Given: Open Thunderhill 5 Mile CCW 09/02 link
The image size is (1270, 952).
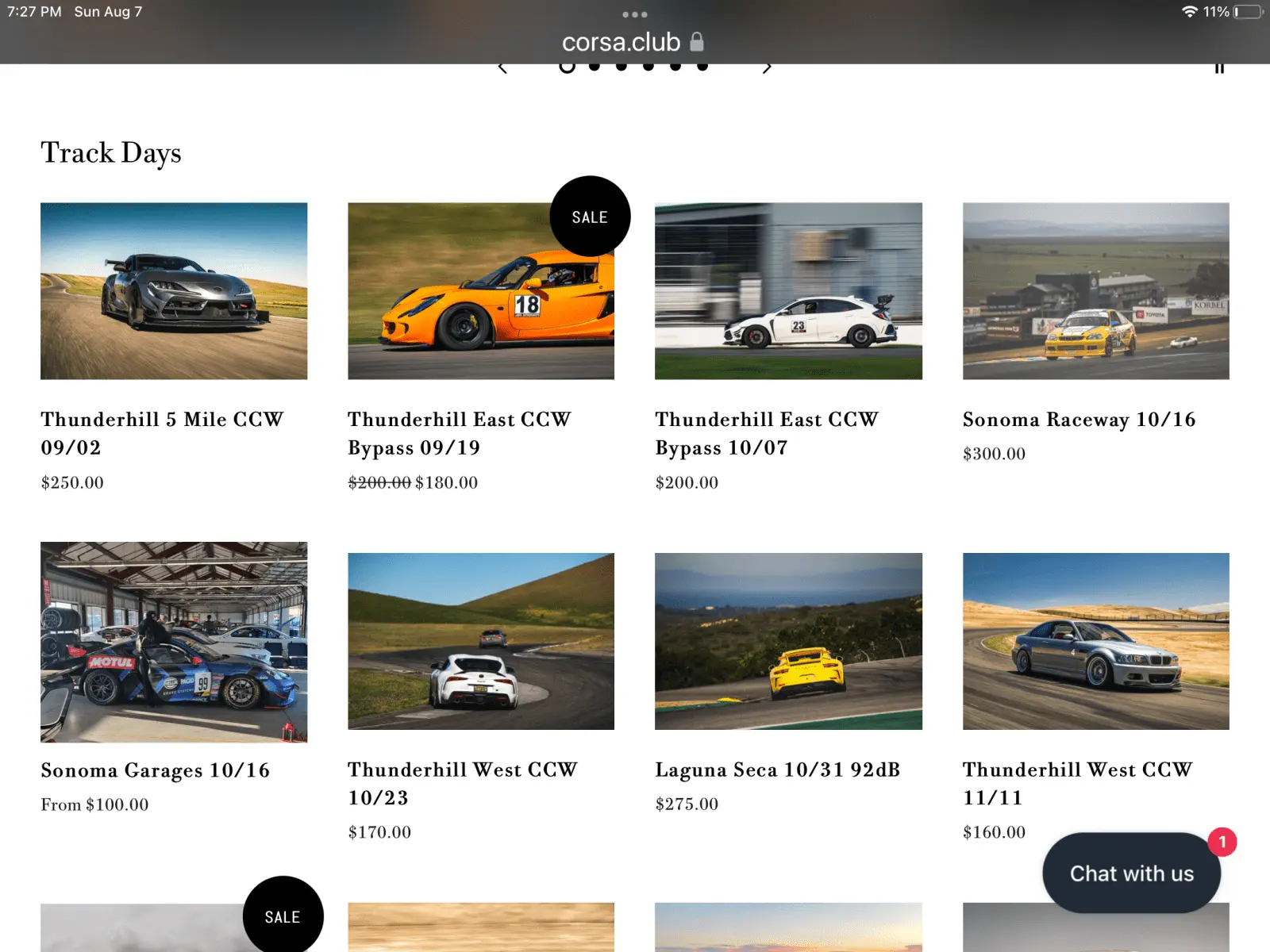Looking at the screenshot, I should coord(162,433).
